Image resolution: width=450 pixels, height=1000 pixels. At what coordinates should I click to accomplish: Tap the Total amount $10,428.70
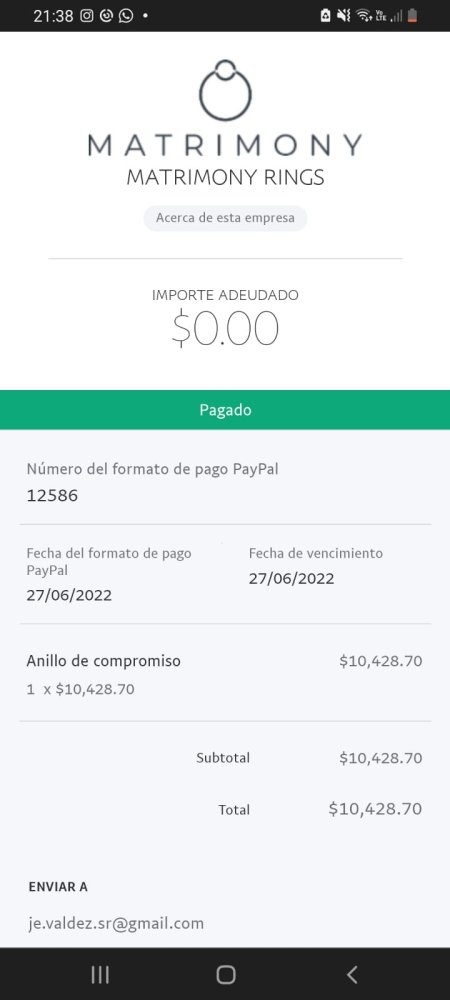click(x=375, y=809)
